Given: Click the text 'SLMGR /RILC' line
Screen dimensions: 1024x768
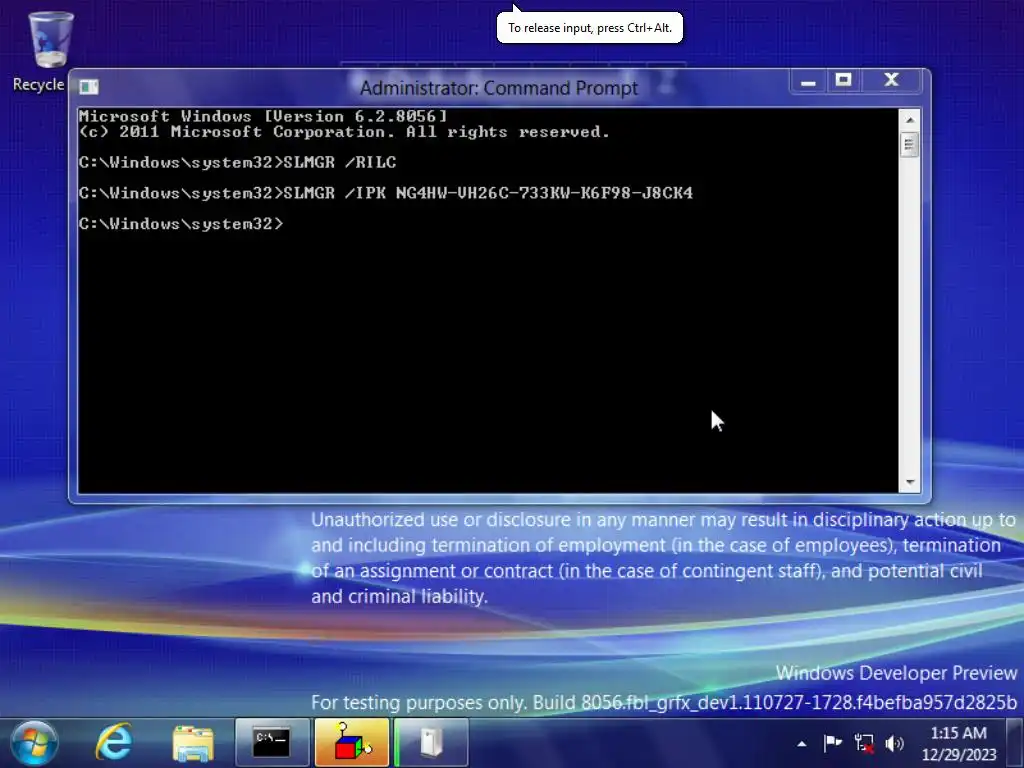Looking at the screenshot, I should 340,162.
